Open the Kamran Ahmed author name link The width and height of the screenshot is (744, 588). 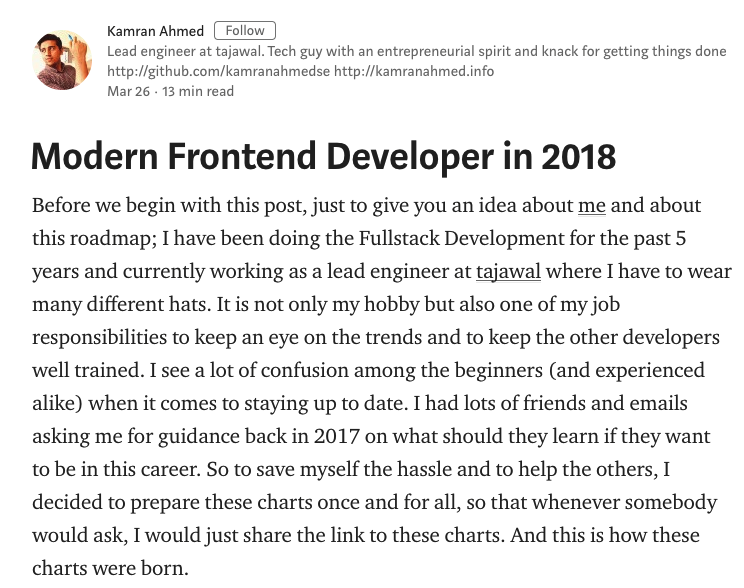coord(156,31)
